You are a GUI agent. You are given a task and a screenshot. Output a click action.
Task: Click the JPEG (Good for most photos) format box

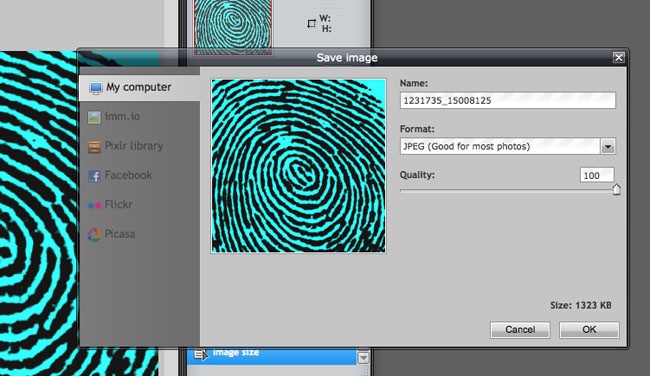pos(500,146)
